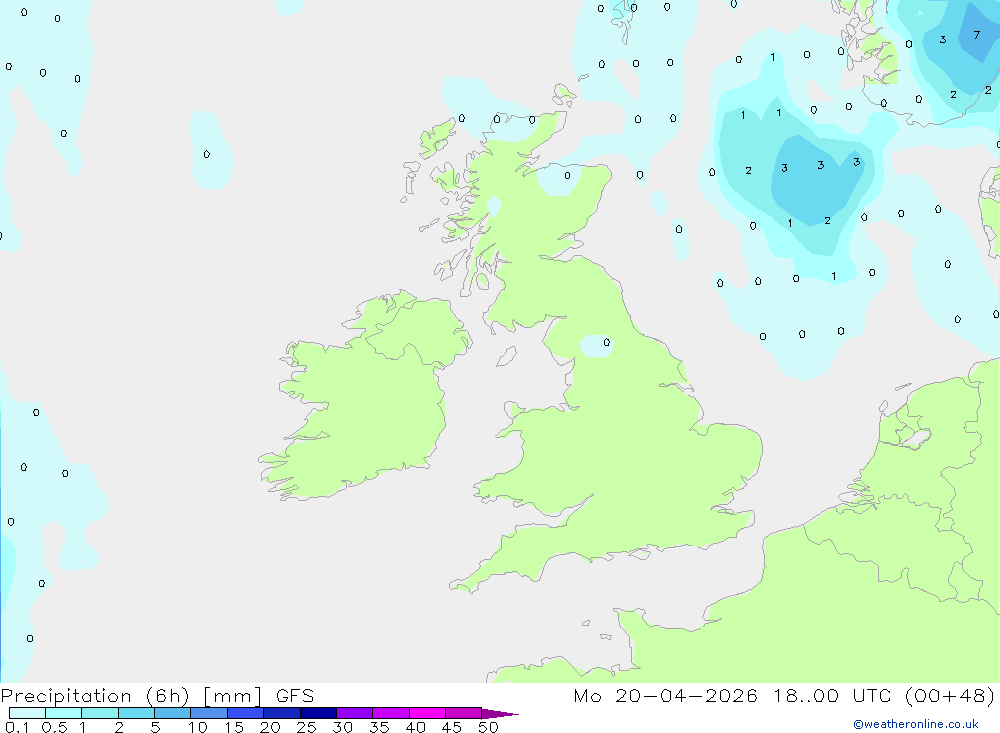The width and height of the screenshot is (1000, 733).
Task: Select the 35–40 mm violet legend swatch
Action: click(390, 713)
